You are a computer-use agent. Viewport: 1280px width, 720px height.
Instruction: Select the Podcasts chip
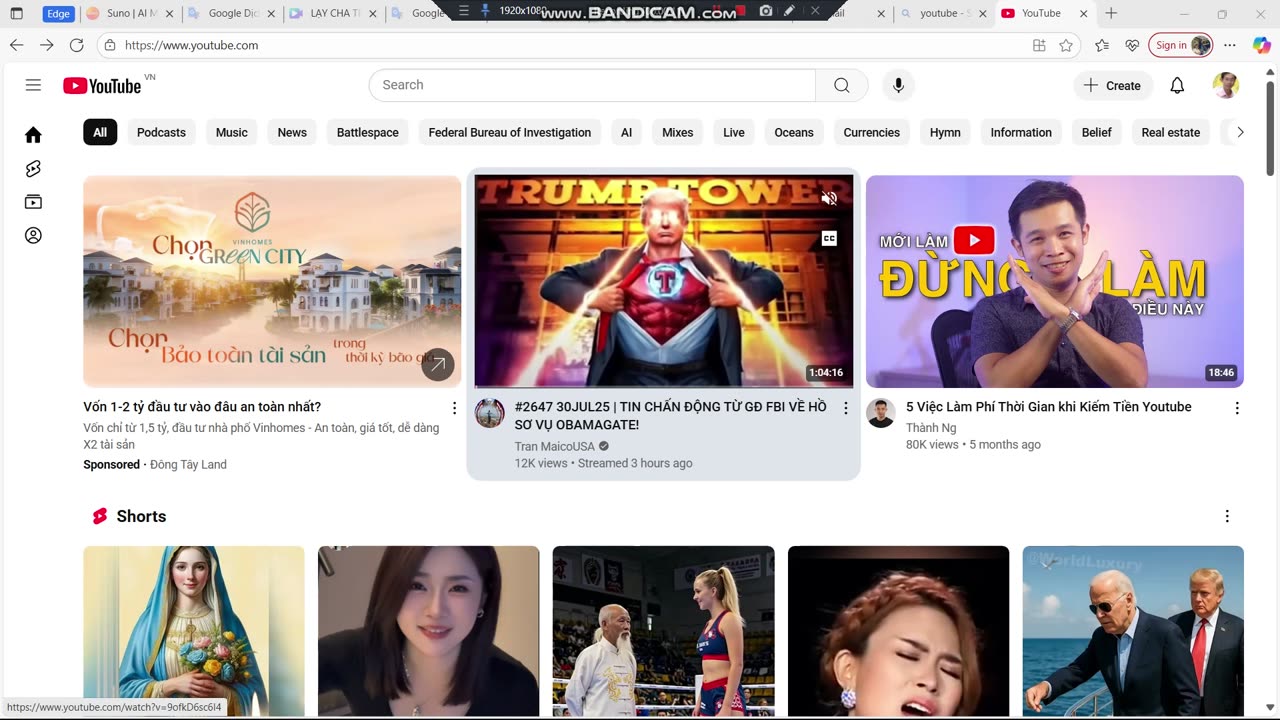(x=161, y=132)
